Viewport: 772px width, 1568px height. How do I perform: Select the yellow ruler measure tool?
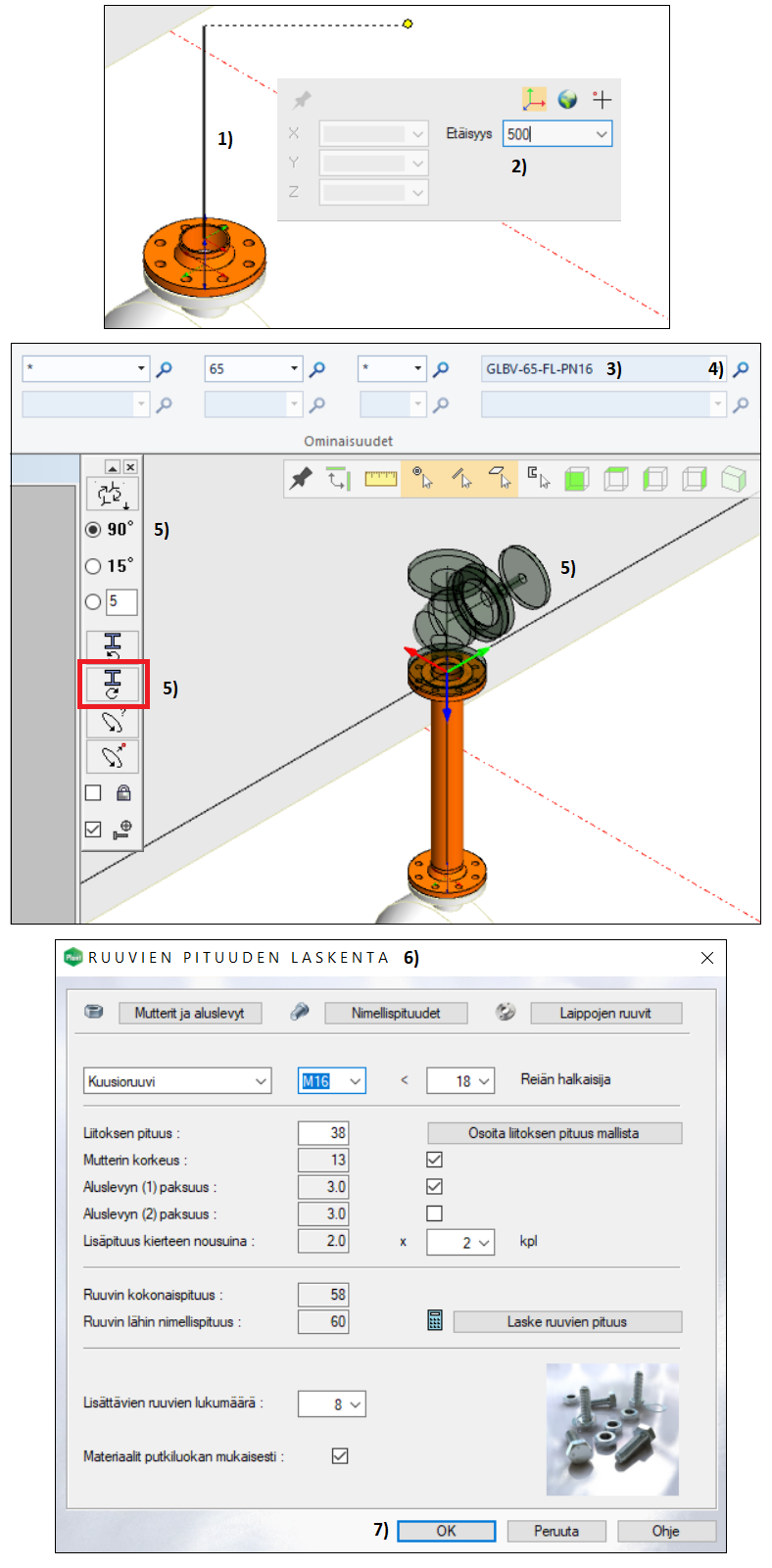(x=380, y=479)
